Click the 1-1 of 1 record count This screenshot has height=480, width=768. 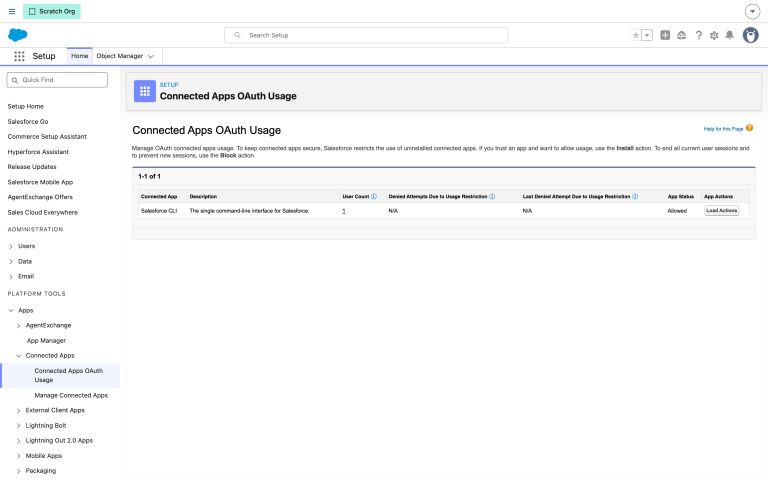click(x=149, y=176)
